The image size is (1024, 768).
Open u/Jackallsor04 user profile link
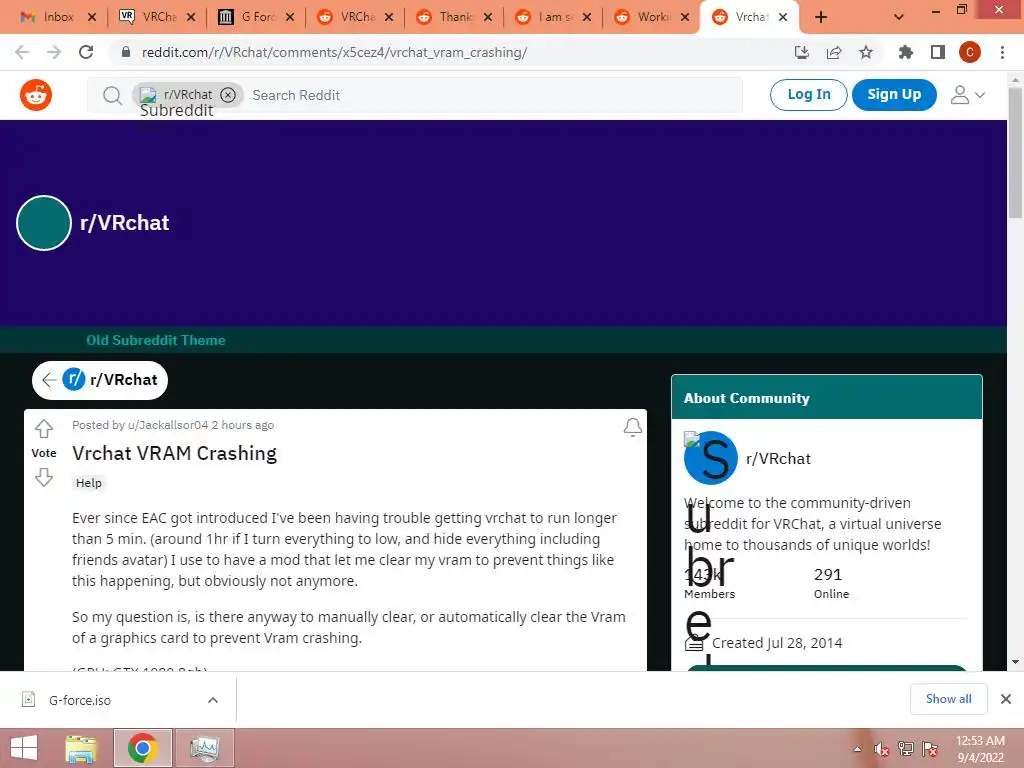168,425
